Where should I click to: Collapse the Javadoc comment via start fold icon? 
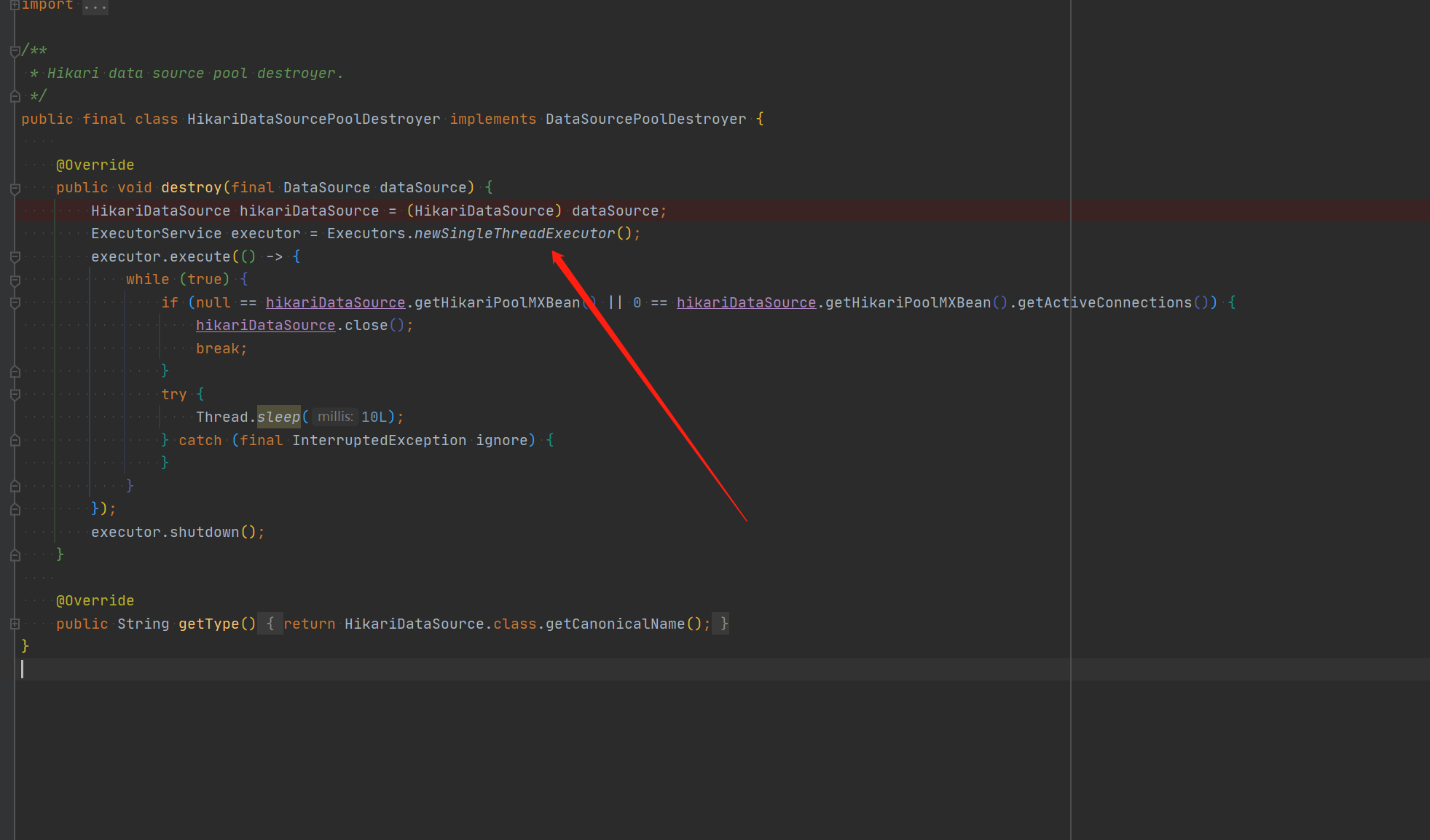point(15,51)
